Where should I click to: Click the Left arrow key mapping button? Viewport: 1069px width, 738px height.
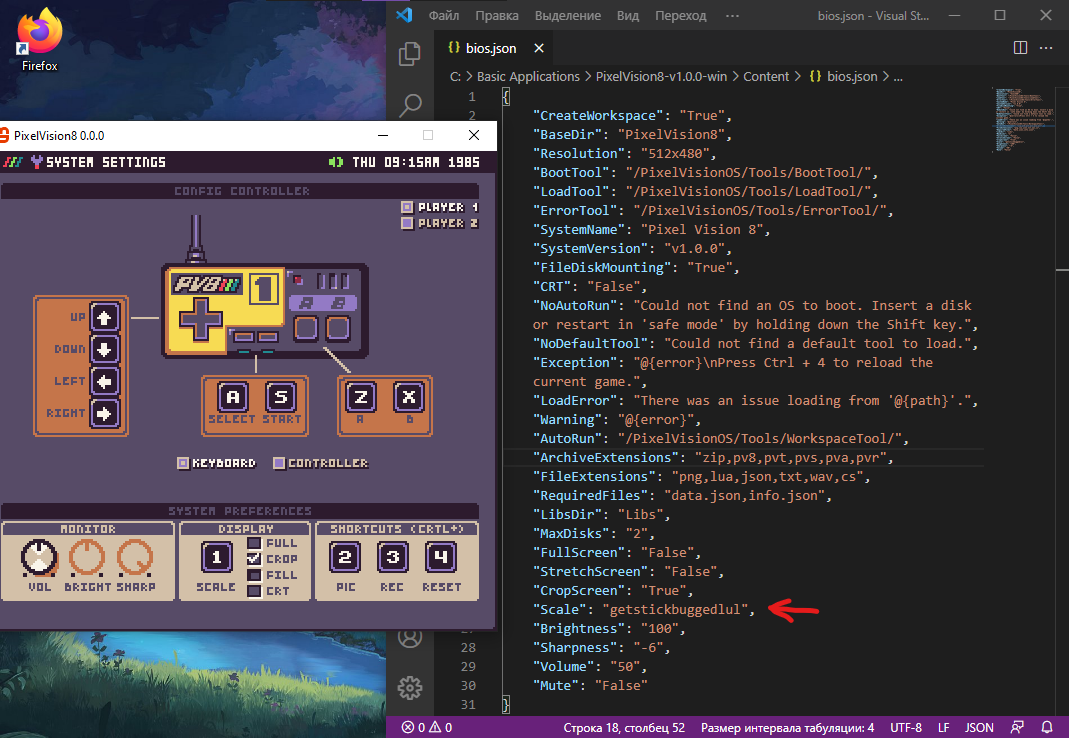pos(104,381)
